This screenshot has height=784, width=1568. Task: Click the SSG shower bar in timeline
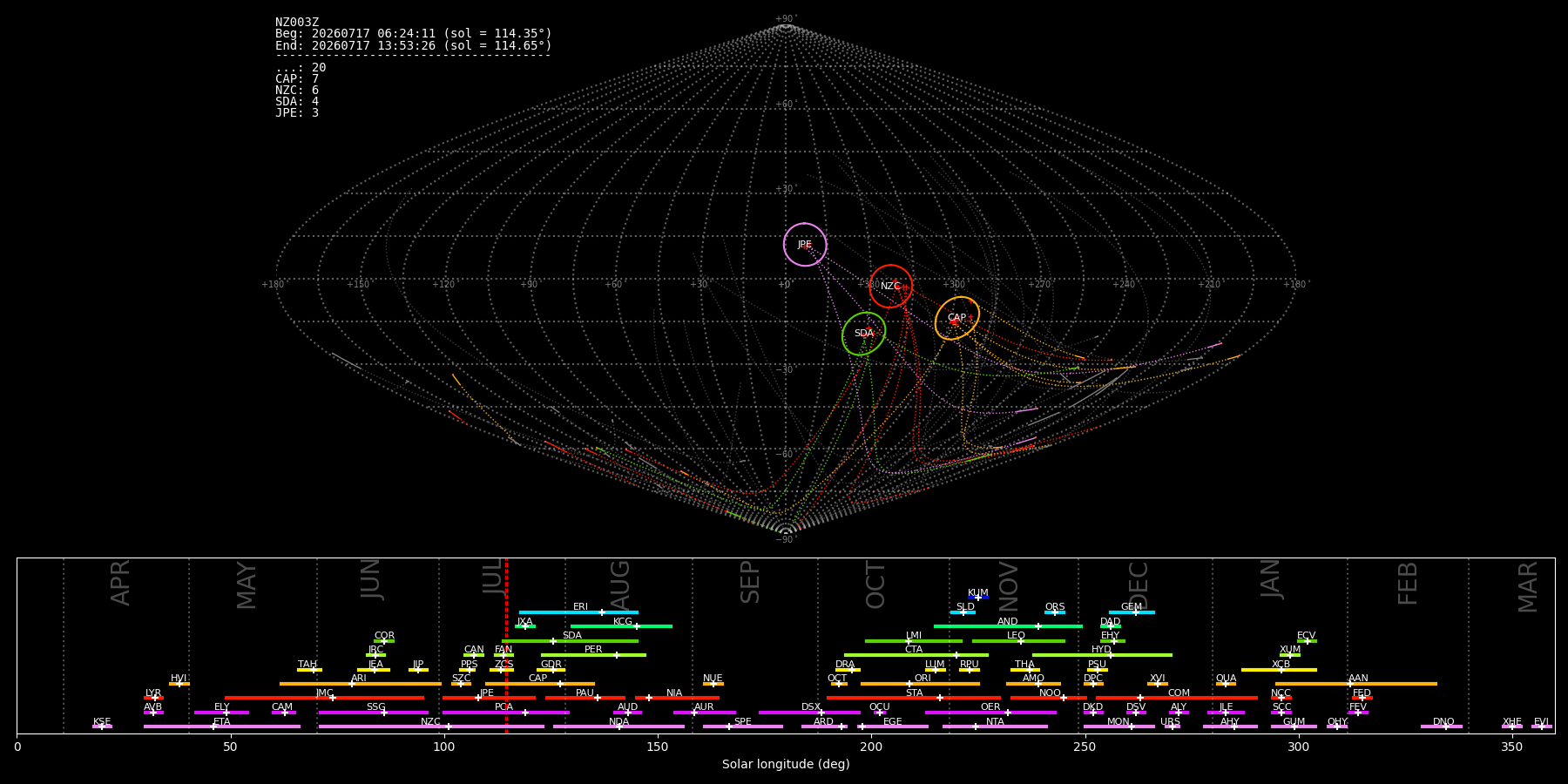pos(373,713)
